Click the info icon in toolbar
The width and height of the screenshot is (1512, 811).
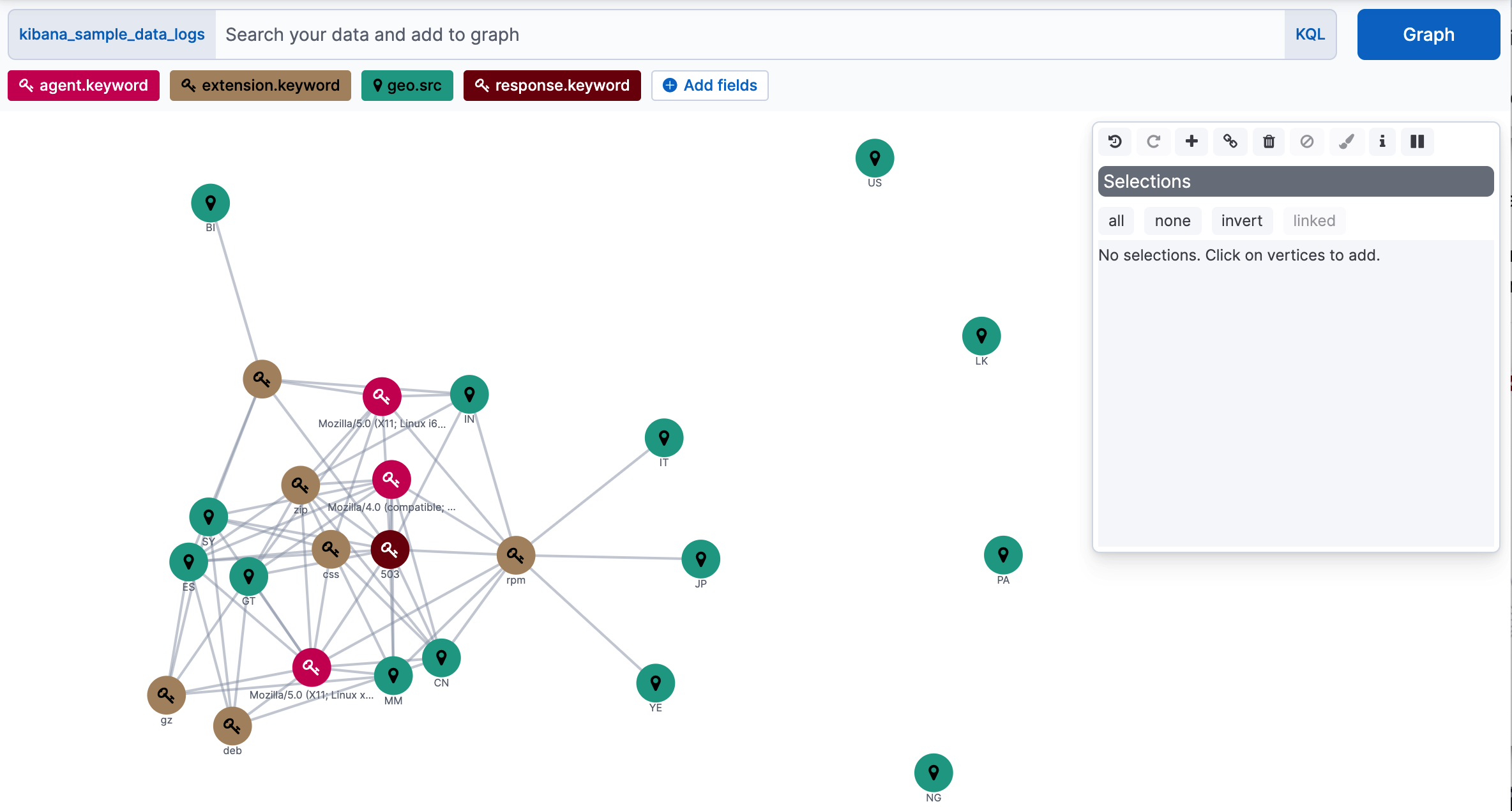(1380, 141)
